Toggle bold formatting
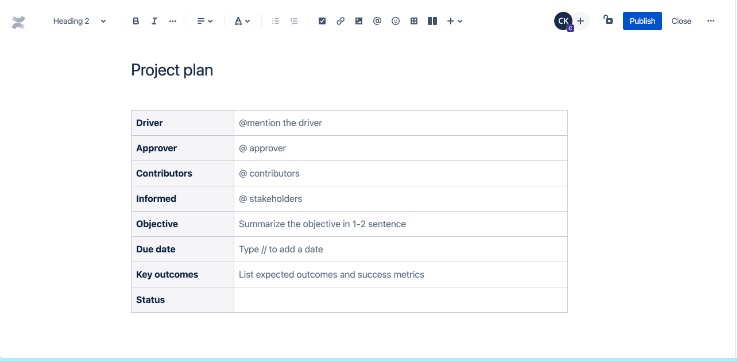 (135, 21)
